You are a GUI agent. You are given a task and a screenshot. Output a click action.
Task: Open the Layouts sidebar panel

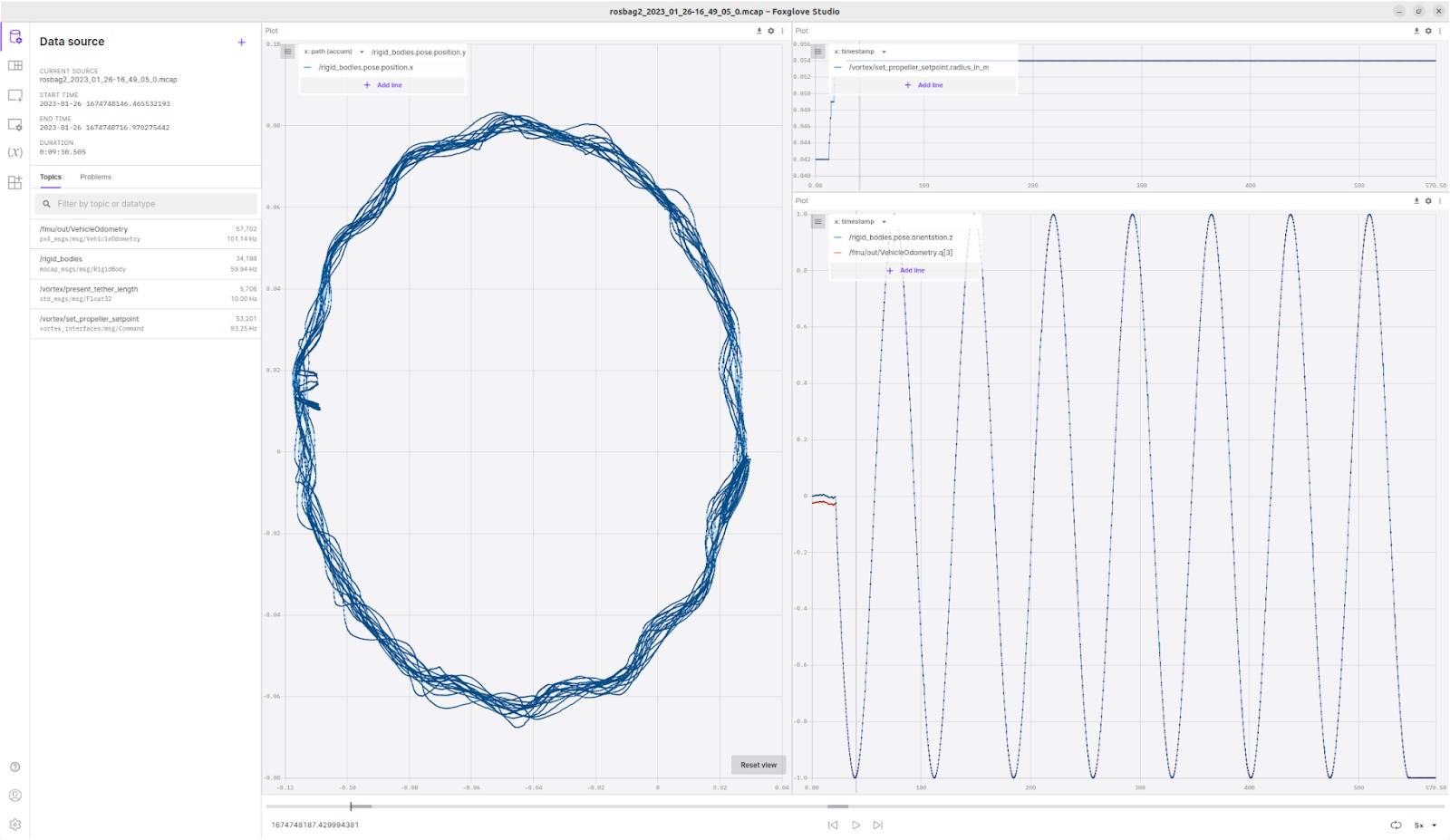pos(15,65)
